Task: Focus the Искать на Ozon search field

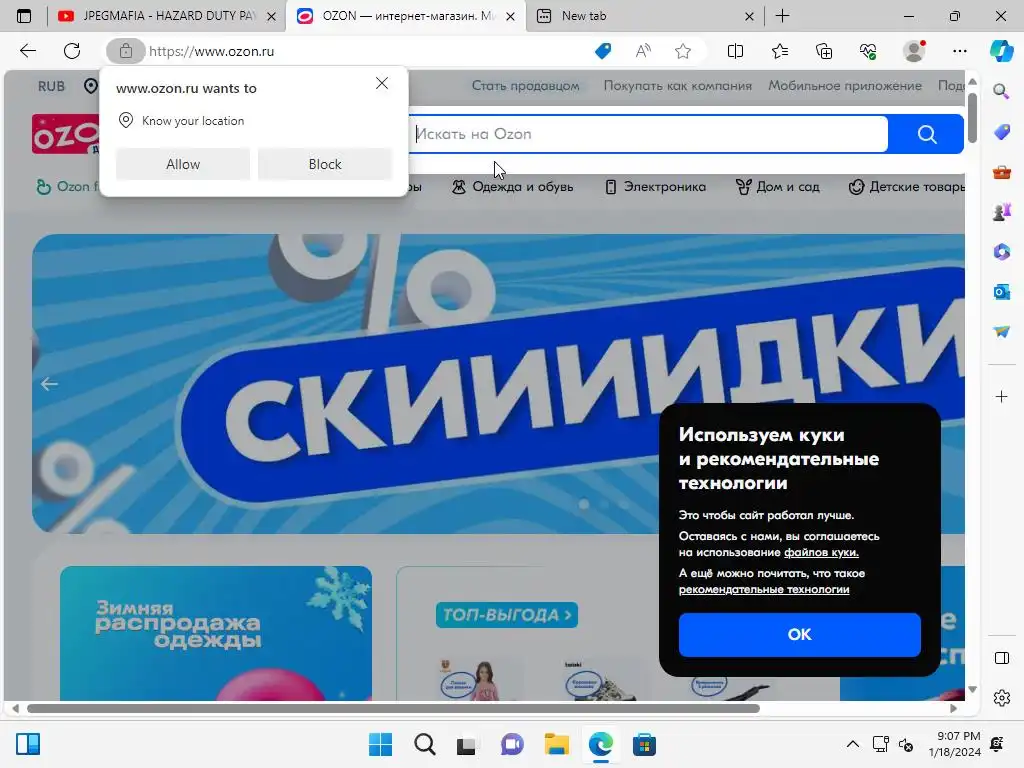Action: click(x=650, y=134)
